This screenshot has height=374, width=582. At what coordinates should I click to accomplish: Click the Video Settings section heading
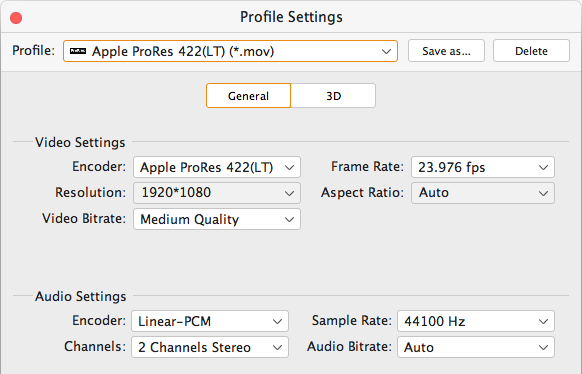[x=80, y=142]
